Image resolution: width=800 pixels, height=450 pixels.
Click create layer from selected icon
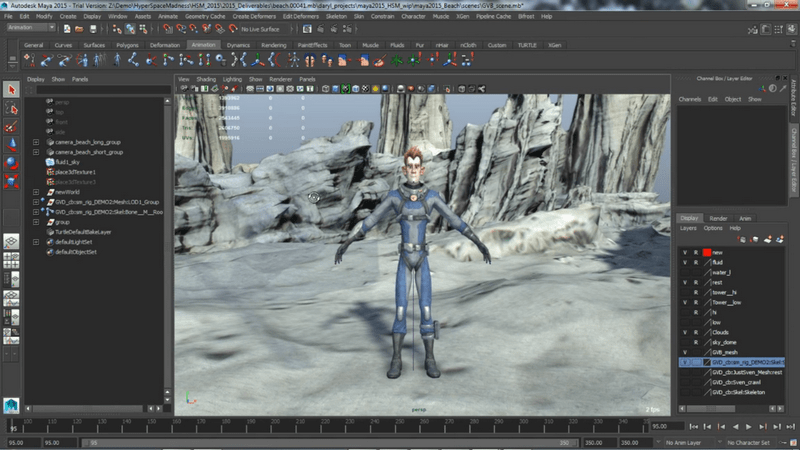click(780, 239)
